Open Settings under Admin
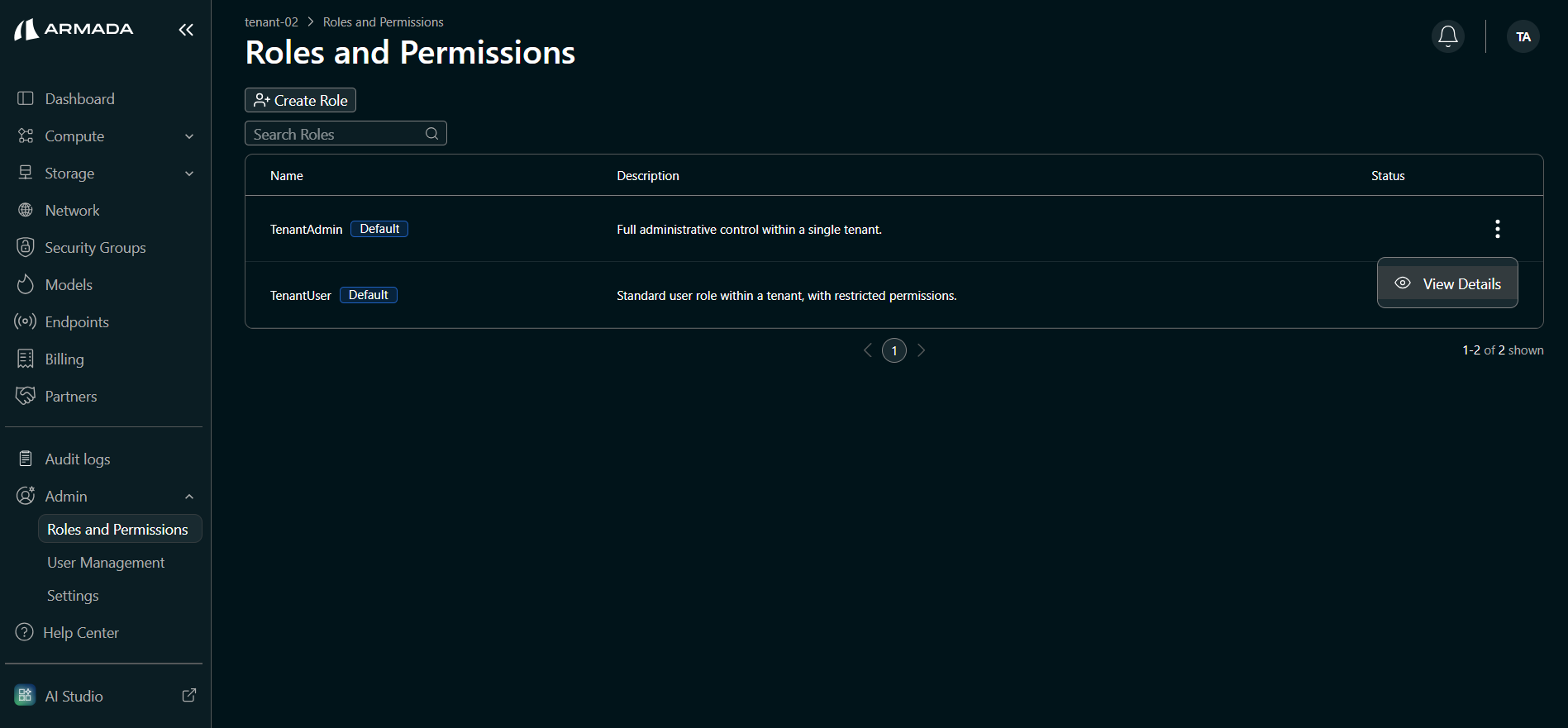Image resolution: width=1568 pixels, height=728 pixels. (73, 596)
